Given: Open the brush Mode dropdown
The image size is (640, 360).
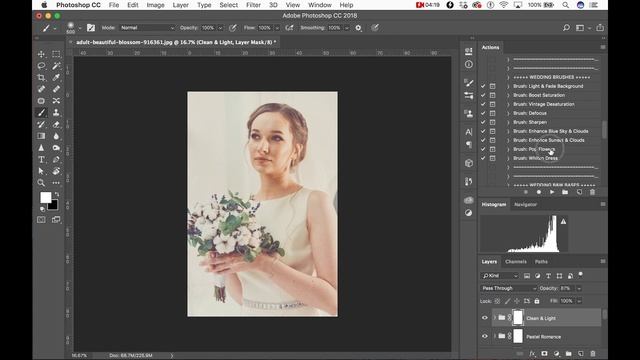Looking at the screenshot, I should point(147,28).
